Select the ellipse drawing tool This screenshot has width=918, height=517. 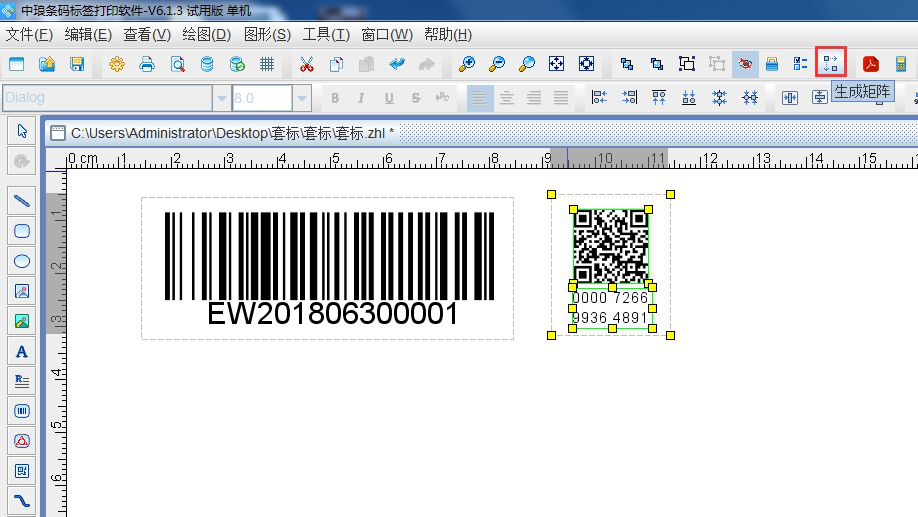(x=21, y=261)
